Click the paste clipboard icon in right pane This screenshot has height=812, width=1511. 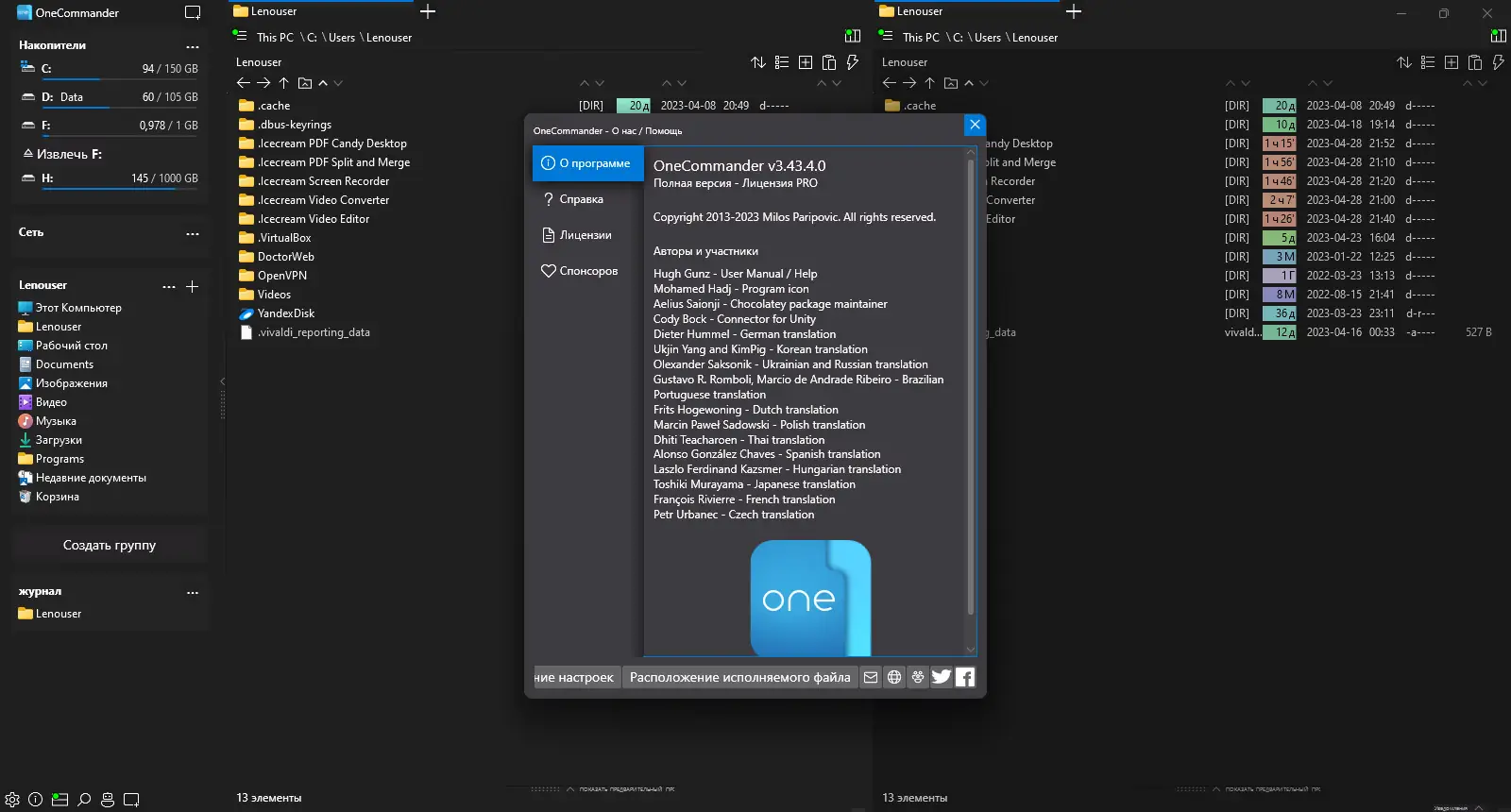[1475, 62]
